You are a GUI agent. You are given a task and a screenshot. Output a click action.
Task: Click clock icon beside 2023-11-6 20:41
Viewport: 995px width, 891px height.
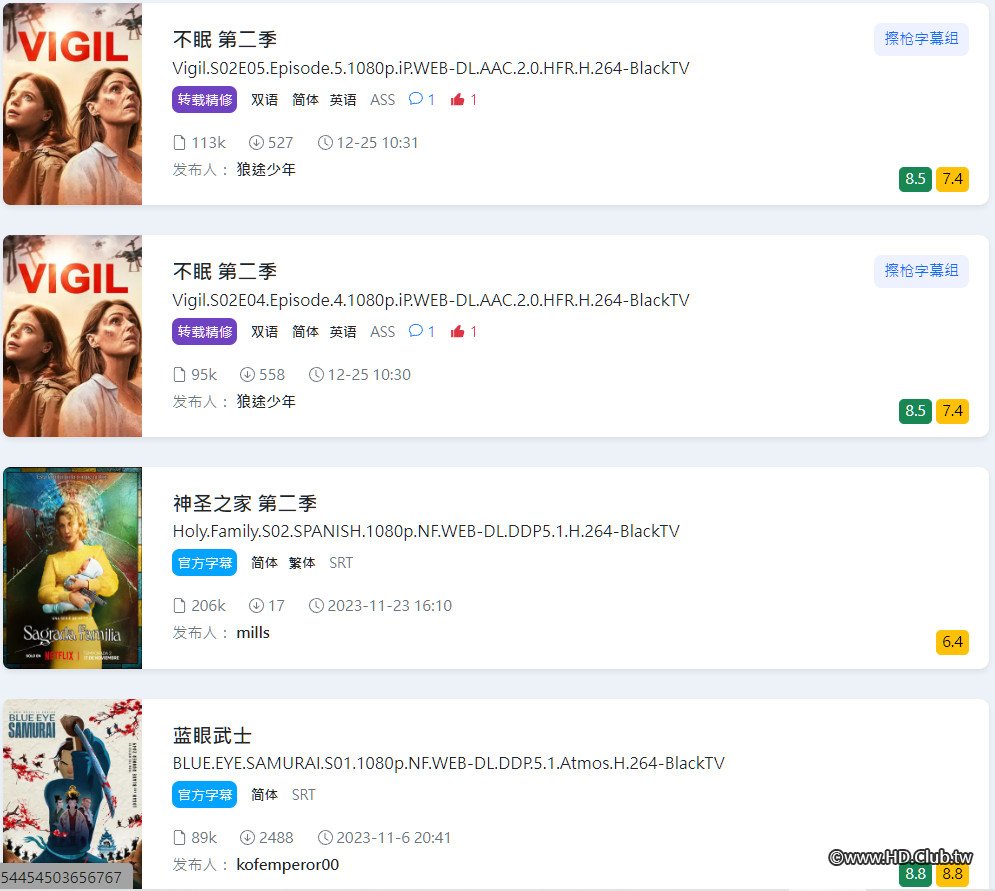325,838
